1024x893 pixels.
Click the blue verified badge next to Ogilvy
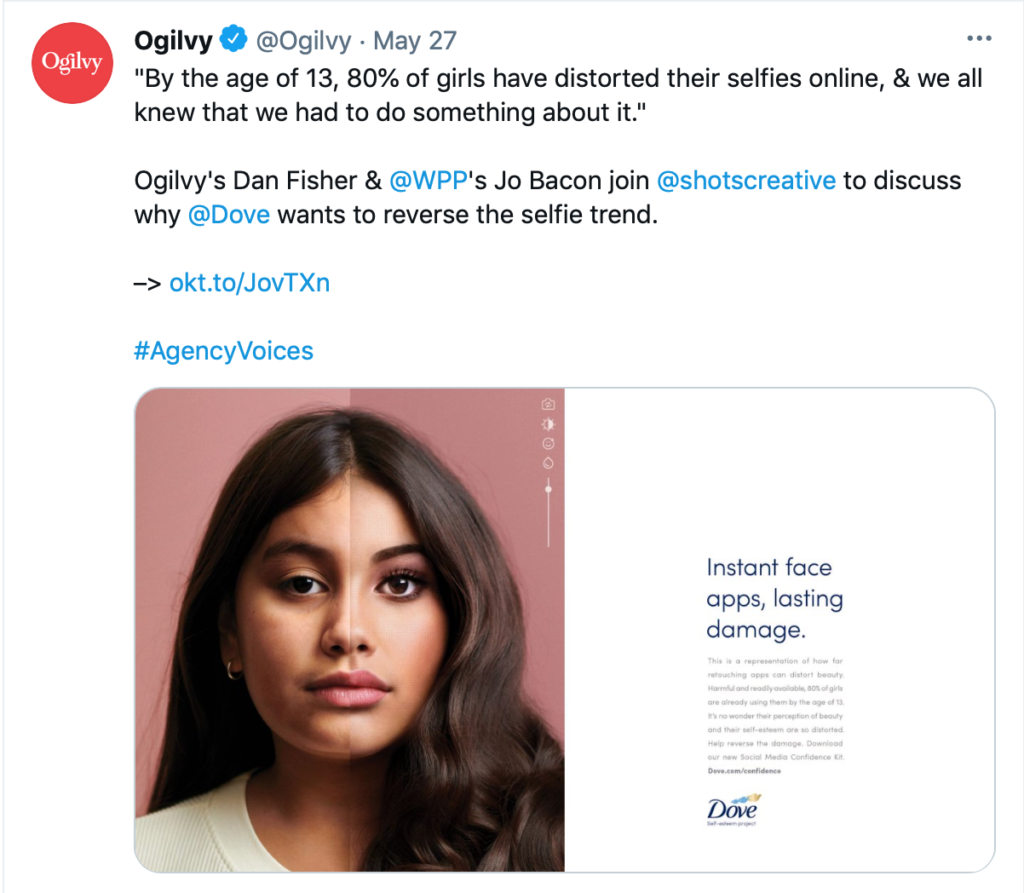(x=234, y=40)
